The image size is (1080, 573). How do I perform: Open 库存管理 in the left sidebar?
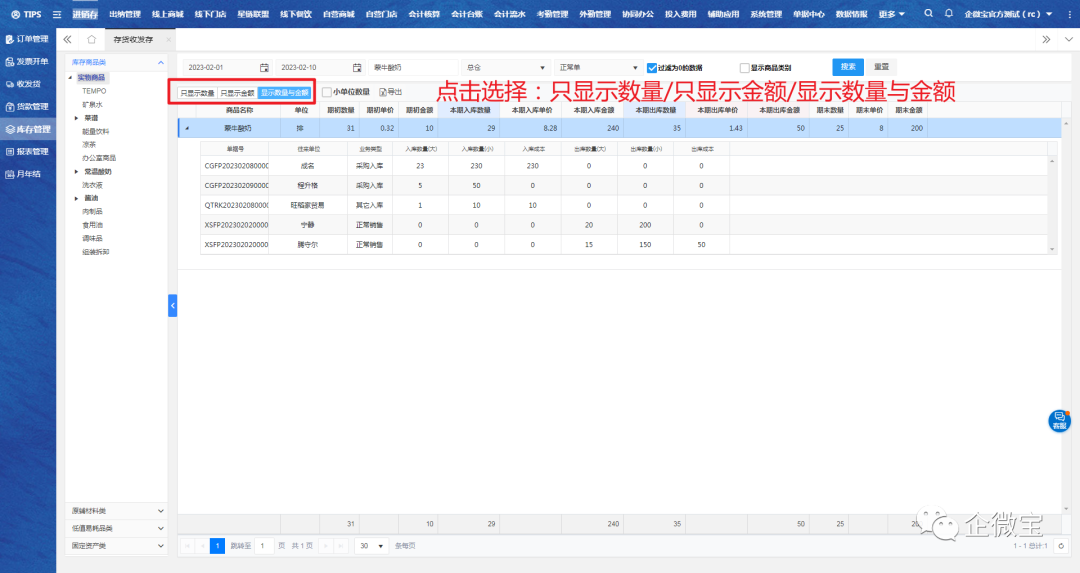pos(27,129)
